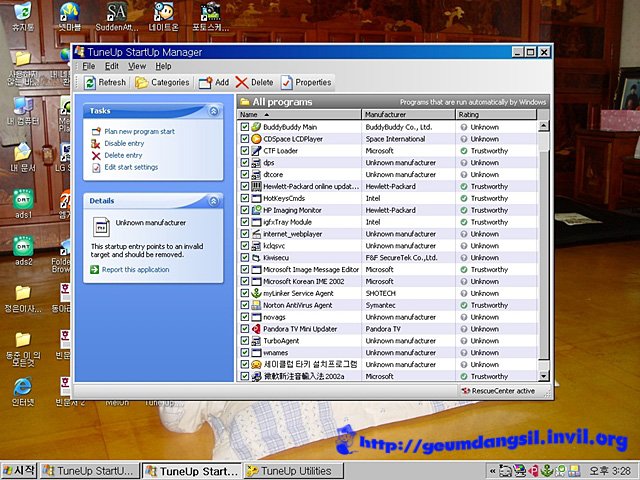Click the Delete entry task link
Viewport: 640px width, 480px height.
click(x=123, y=155)
